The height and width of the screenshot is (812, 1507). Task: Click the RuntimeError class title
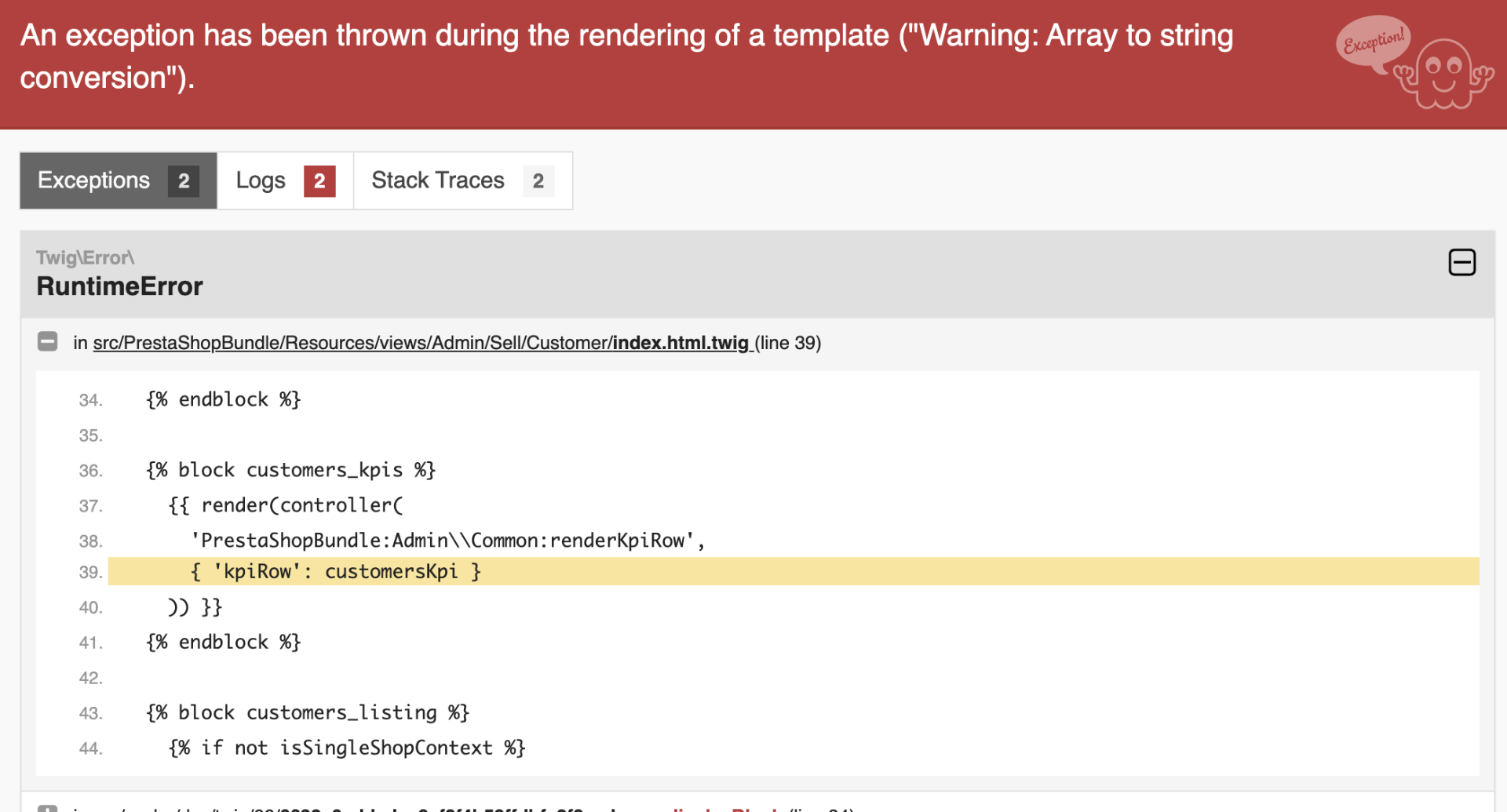(x=120, y=286)
